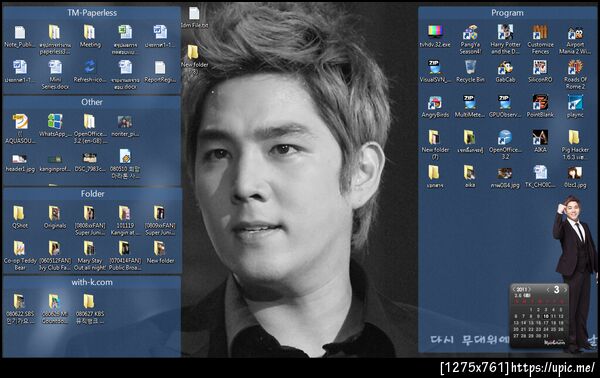Open the Idm File.txt on the desktop
Viewport: 600px width, 378px height.
(194, 17)
